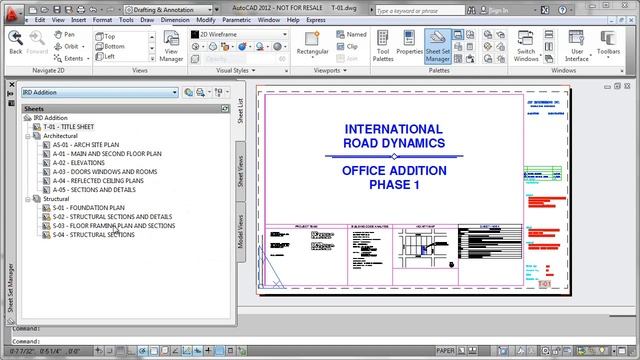The image size is (640, 360).
Task: Open the Drafting & Annotation workspace dropdown
Action: 169,9
